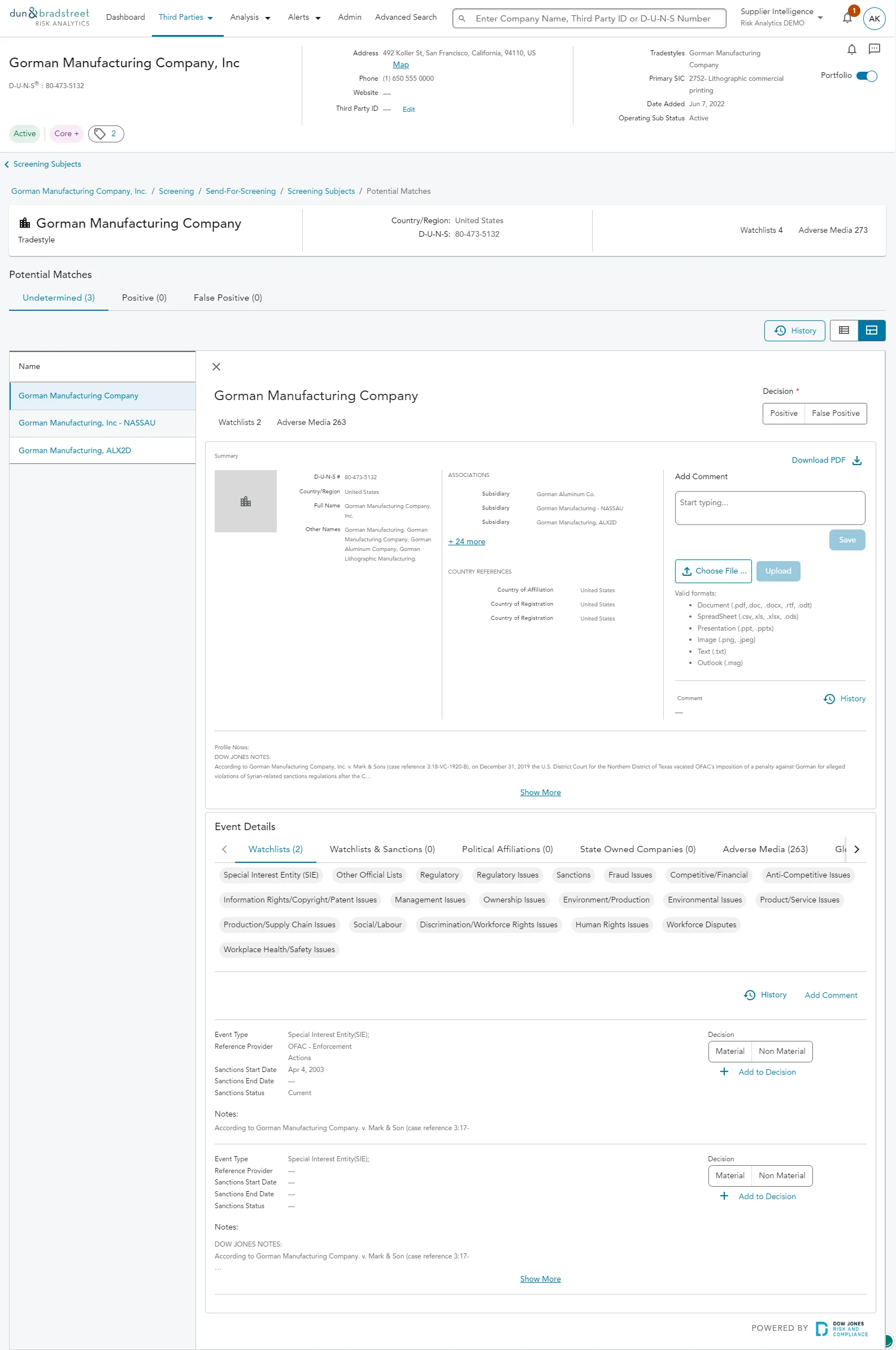This screenshot has height=1350, width=896.
Task: Select the Positive (0) tab
Action: click(144, 298)
